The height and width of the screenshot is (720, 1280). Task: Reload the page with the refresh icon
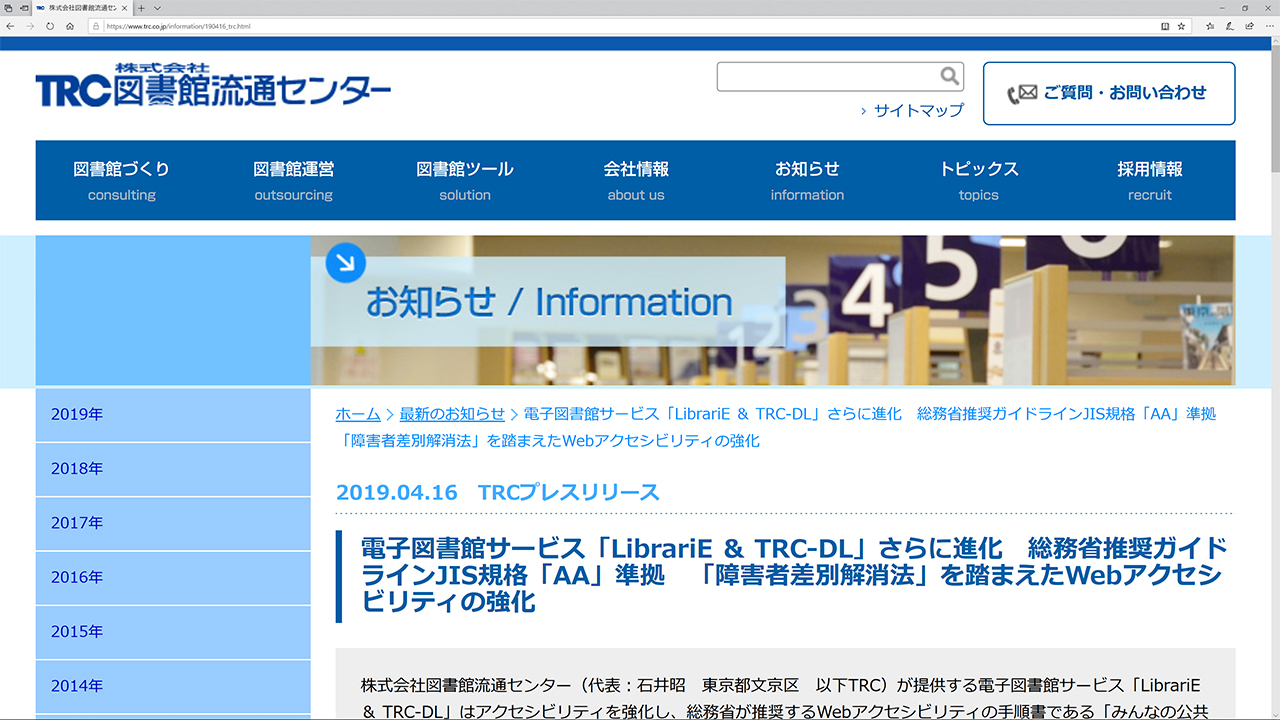coord(50,26)
